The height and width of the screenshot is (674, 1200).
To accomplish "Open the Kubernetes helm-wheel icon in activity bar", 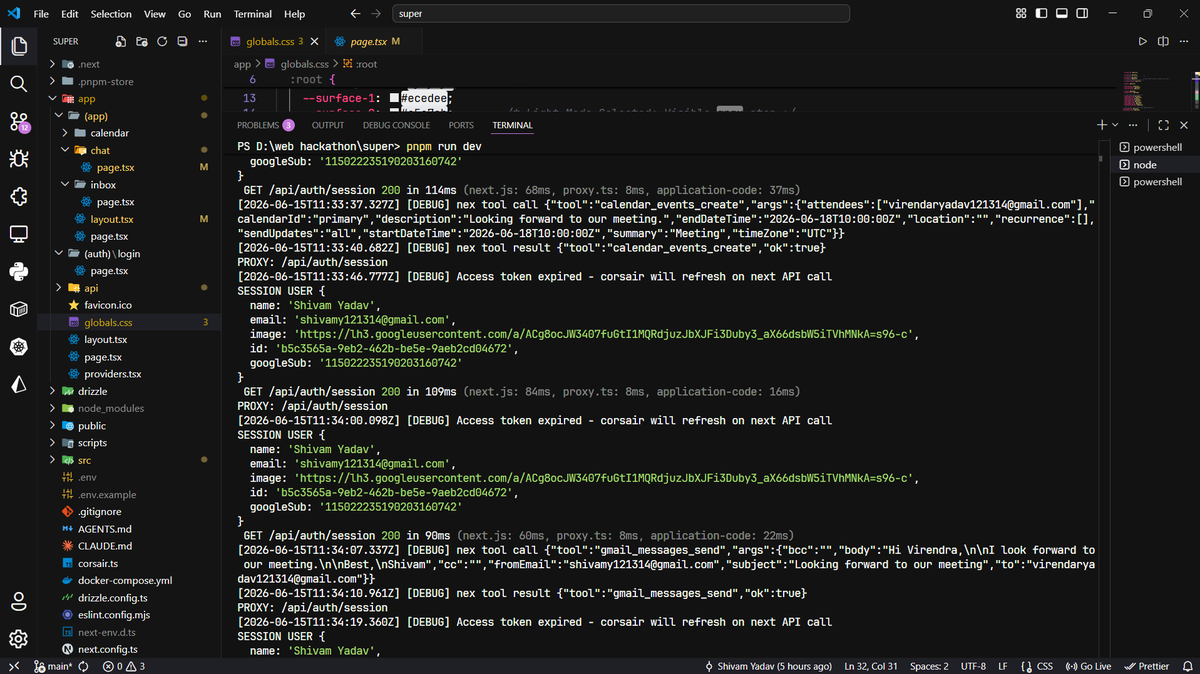I will point(18,347).
